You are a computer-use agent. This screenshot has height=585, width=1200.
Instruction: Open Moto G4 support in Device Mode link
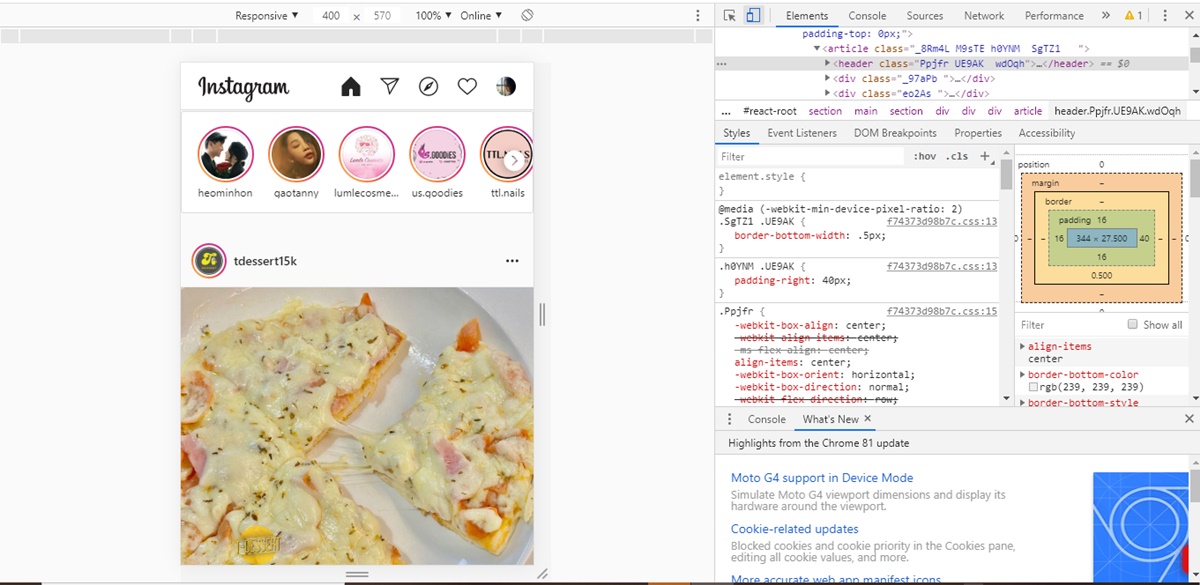pyautogui.click(x=821, y=478)
